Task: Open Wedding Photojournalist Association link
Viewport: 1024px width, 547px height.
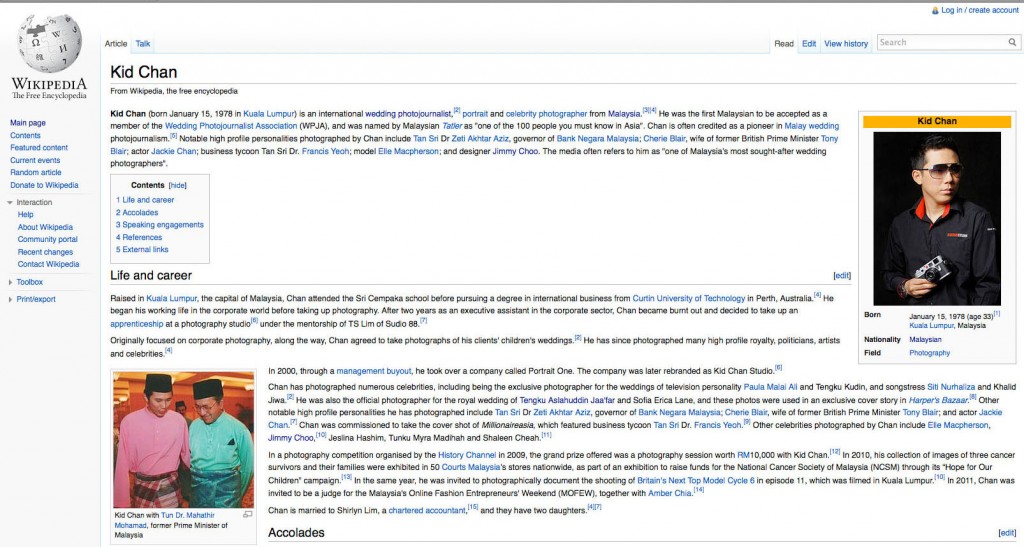Action: [x=231, y=126]
